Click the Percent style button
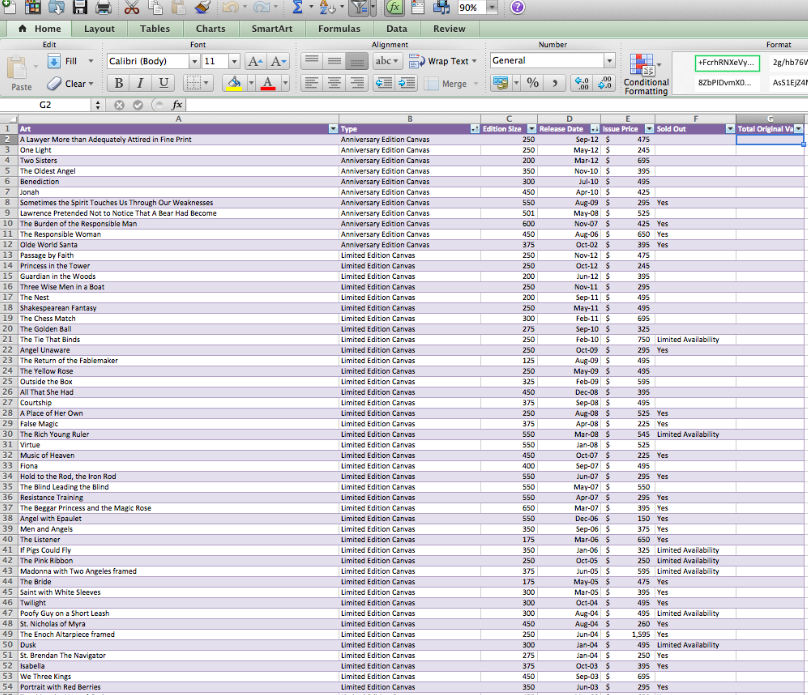The width and height of the screenshot is (808, 695). (533, 82)
